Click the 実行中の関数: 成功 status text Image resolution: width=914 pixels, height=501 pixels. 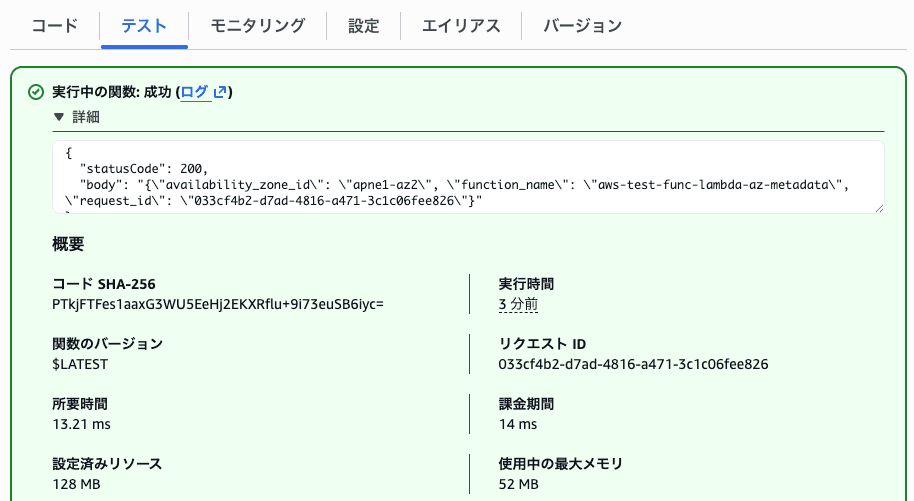click(111, 92)
